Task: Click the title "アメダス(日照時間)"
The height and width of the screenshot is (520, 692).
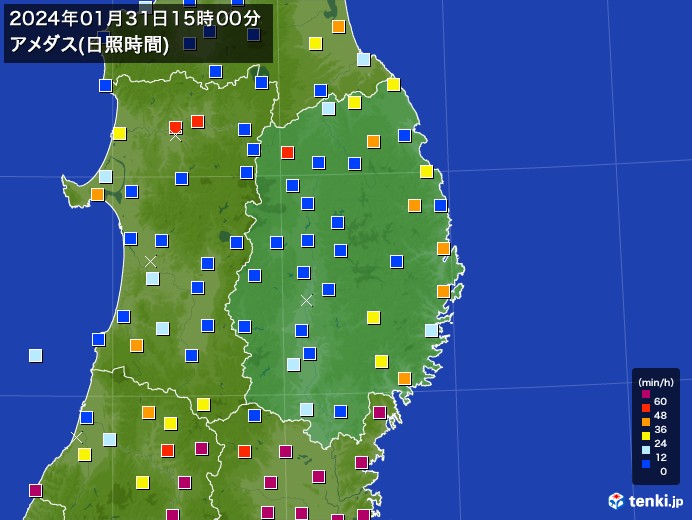Action: coord(89,45)
